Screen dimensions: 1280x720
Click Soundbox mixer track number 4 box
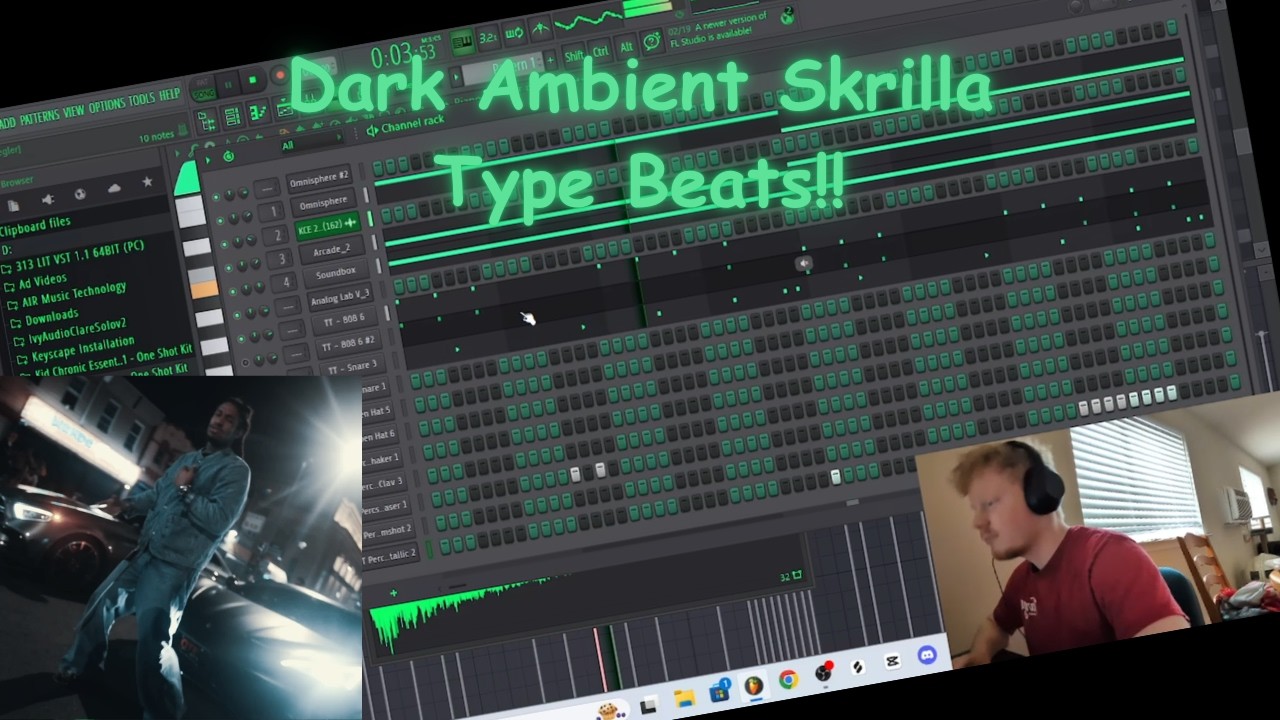[x=285, y=282]
